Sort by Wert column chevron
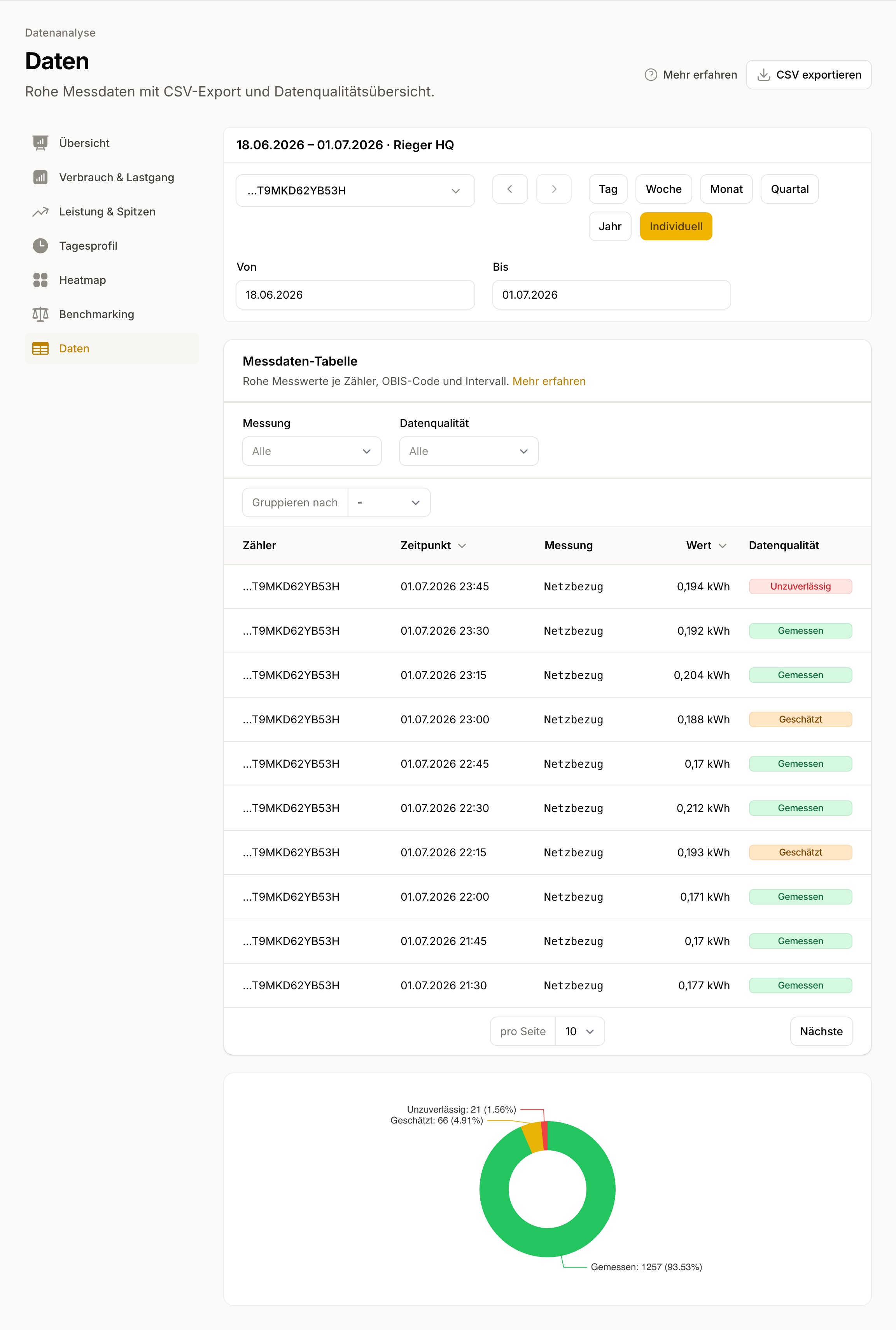 722,546
